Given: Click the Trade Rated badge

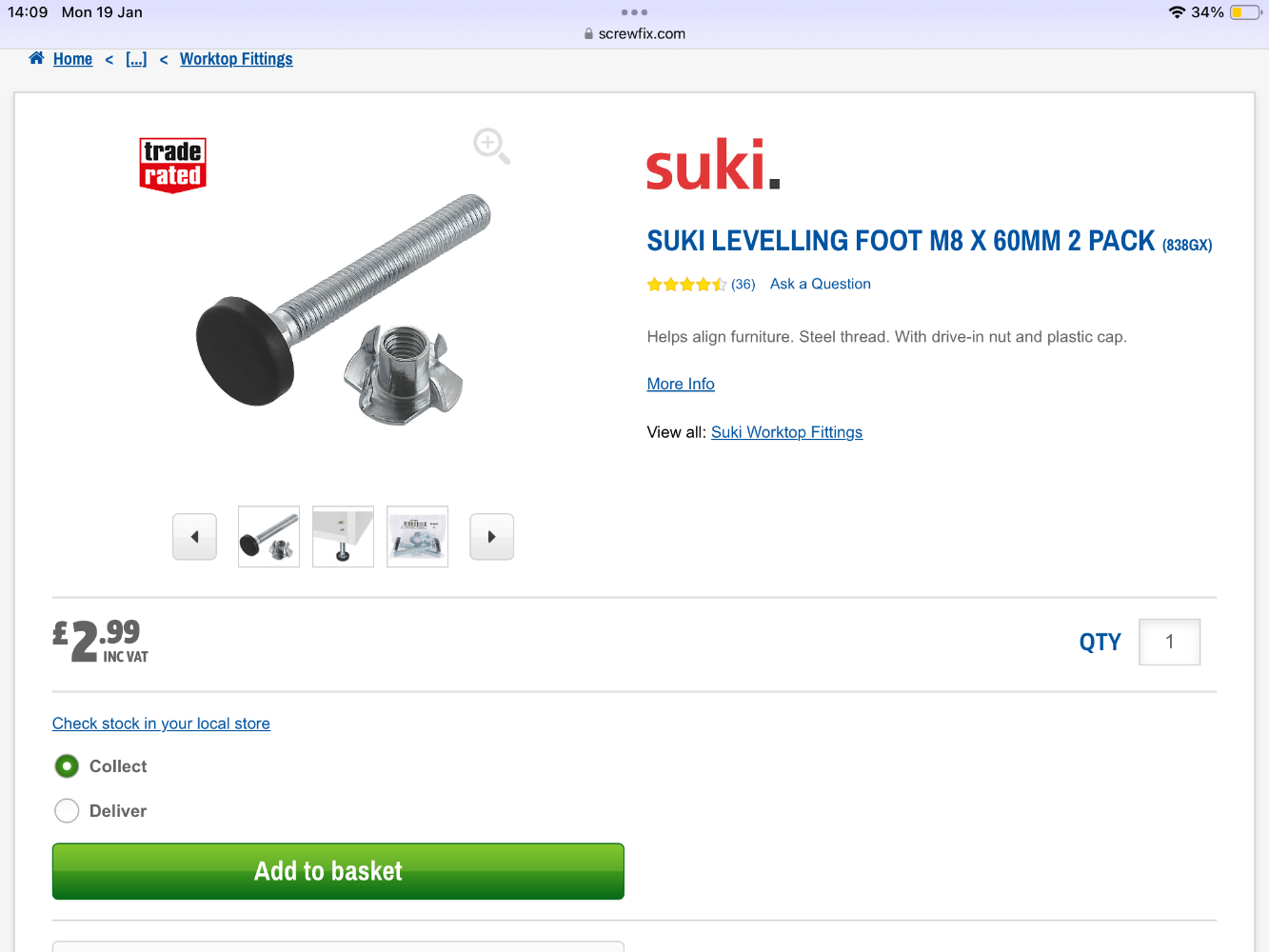Looking at the screenshot, I should coord(172,165).
